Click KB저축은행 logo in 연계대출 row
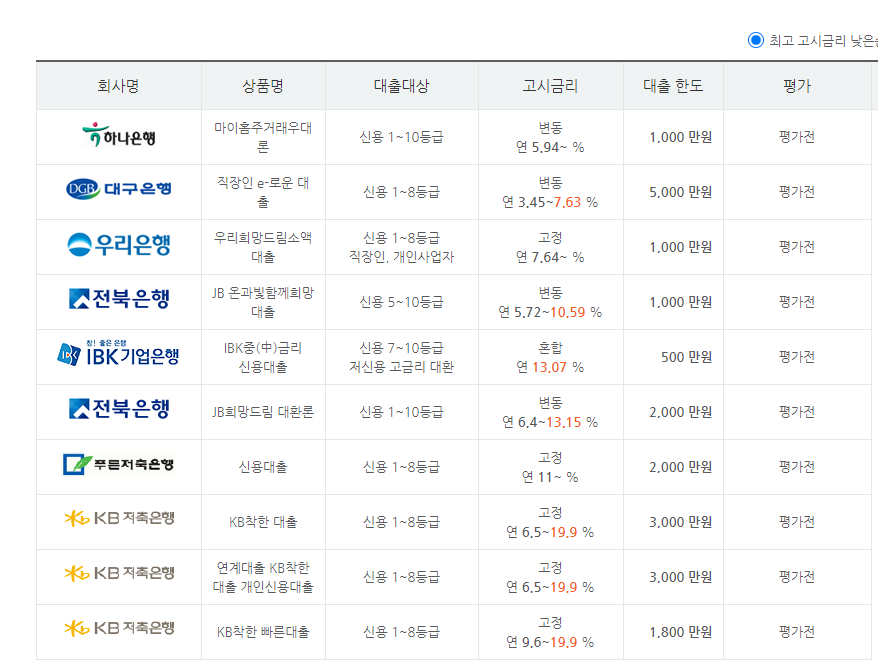This screenshot has width=878, height=660. (119, 573)
